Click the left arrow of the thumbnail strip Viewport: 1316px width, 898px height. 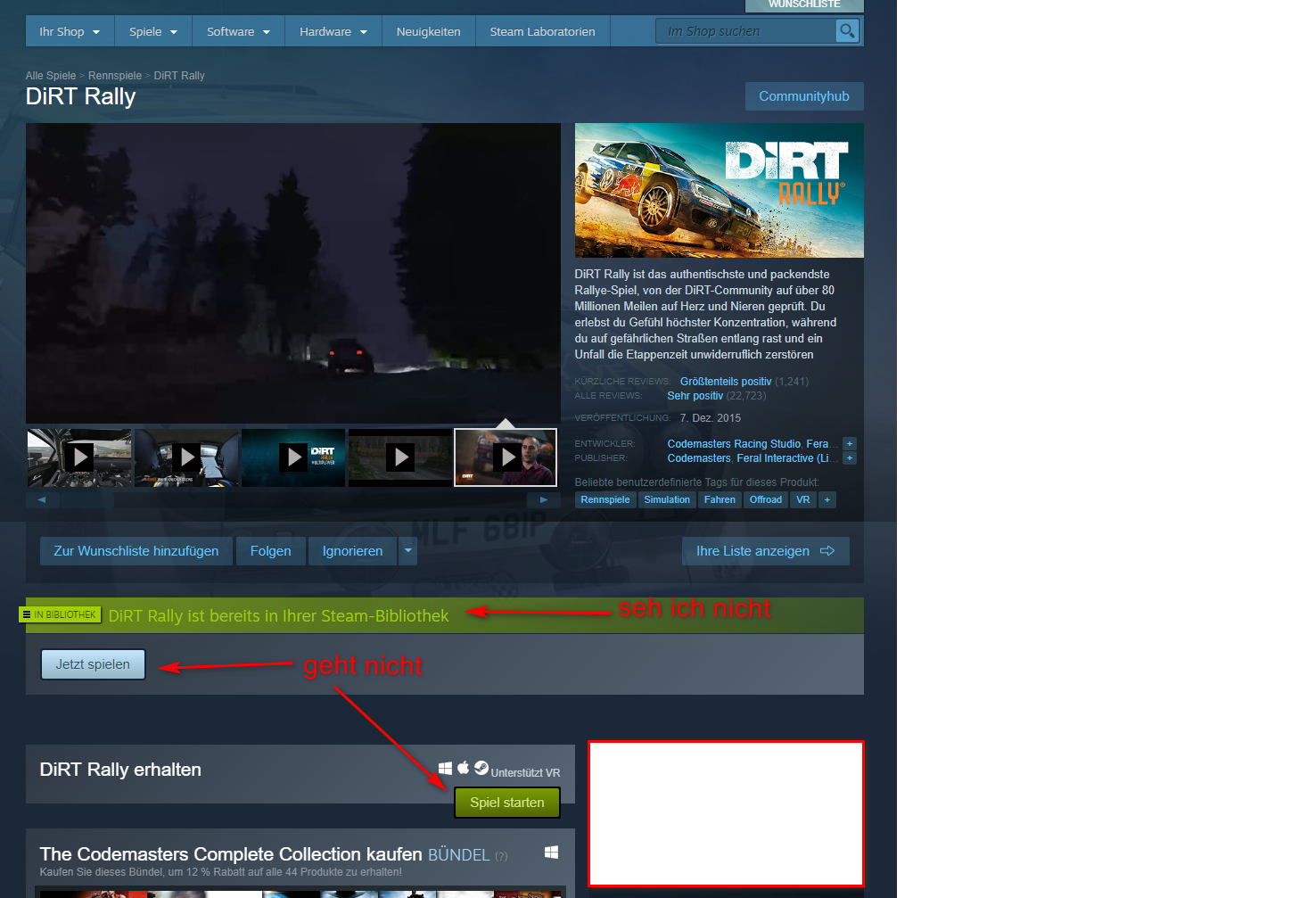42,500
